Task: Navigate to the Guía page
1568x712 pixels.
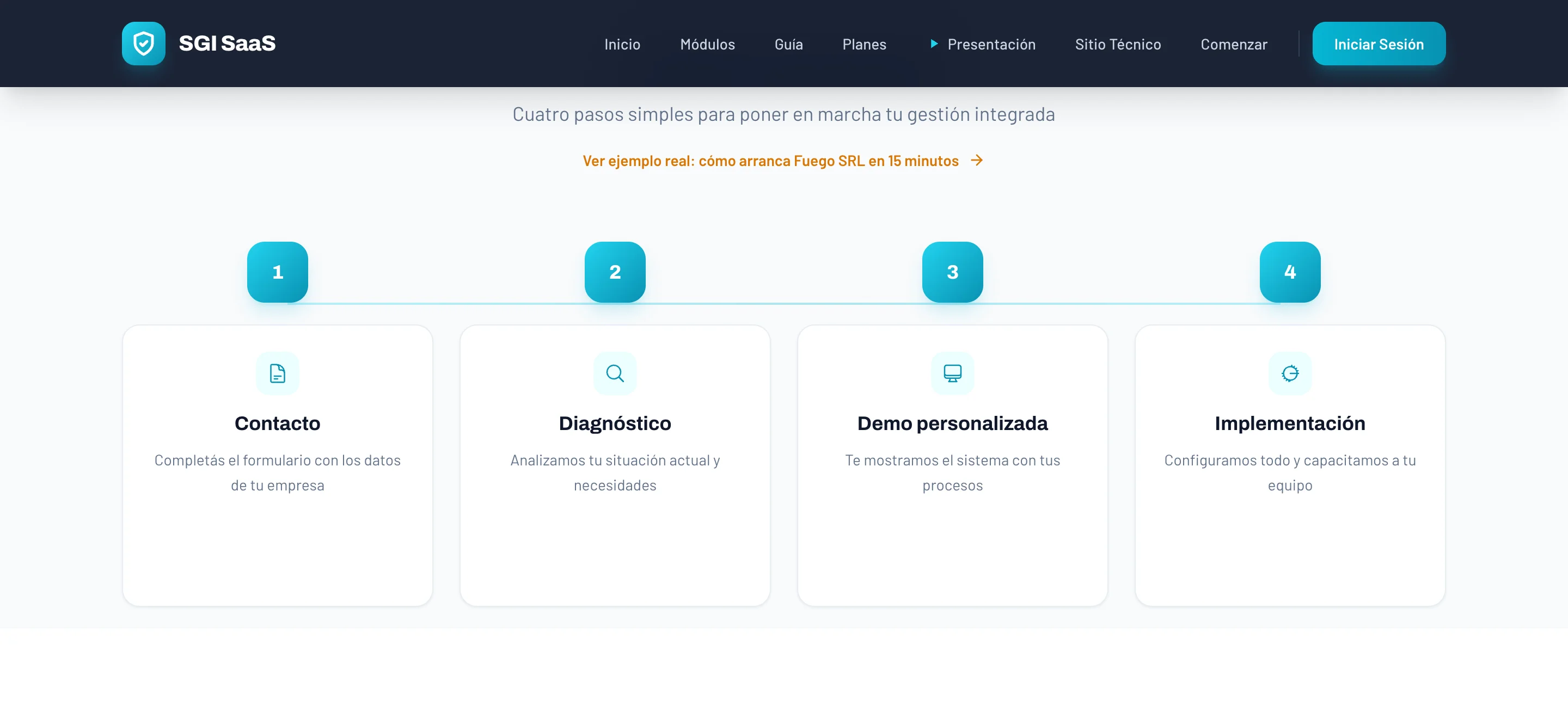Action: click(x=788, y=44)
